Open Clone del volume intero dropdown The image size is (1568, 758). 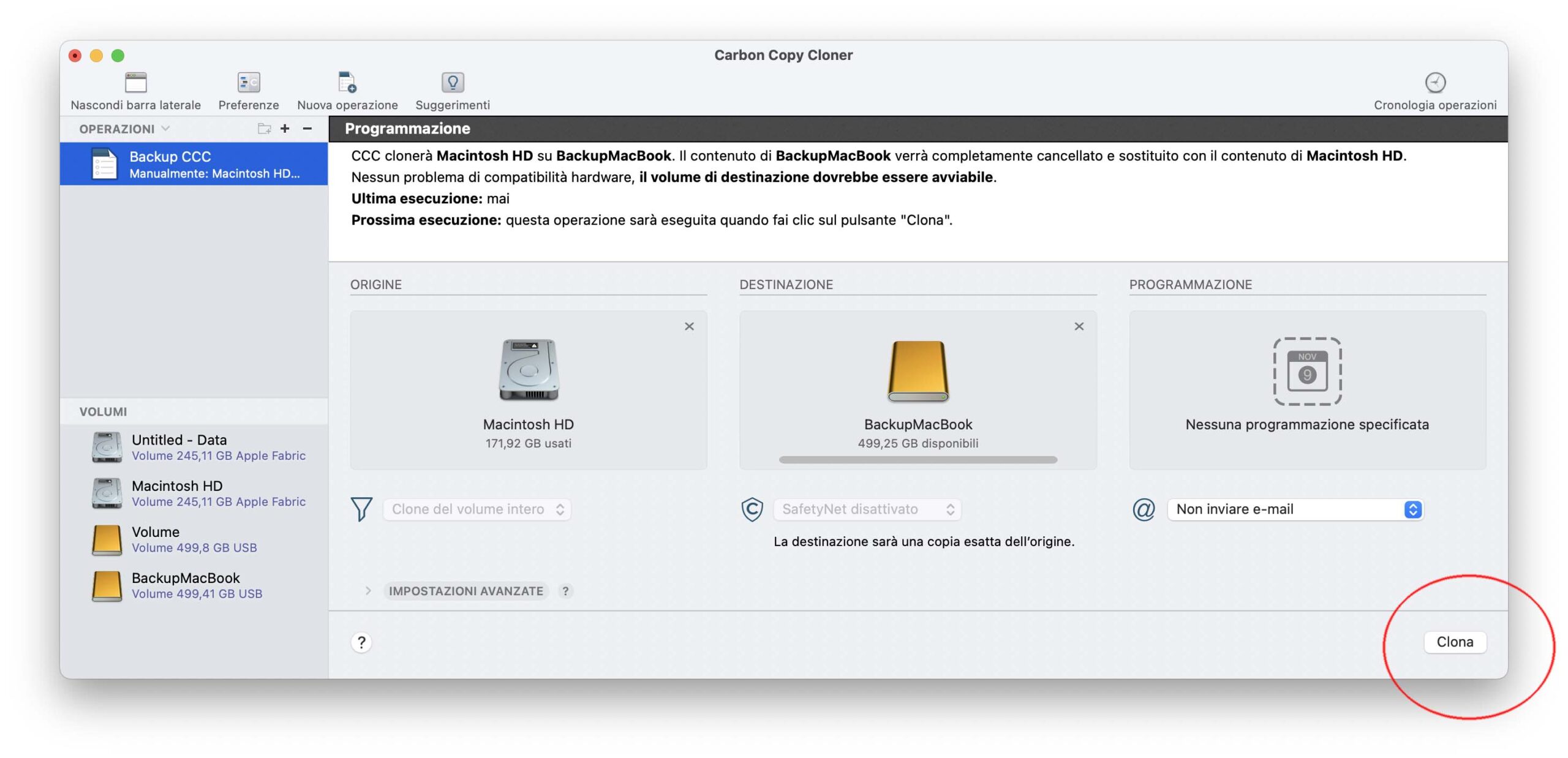(477, 509)
